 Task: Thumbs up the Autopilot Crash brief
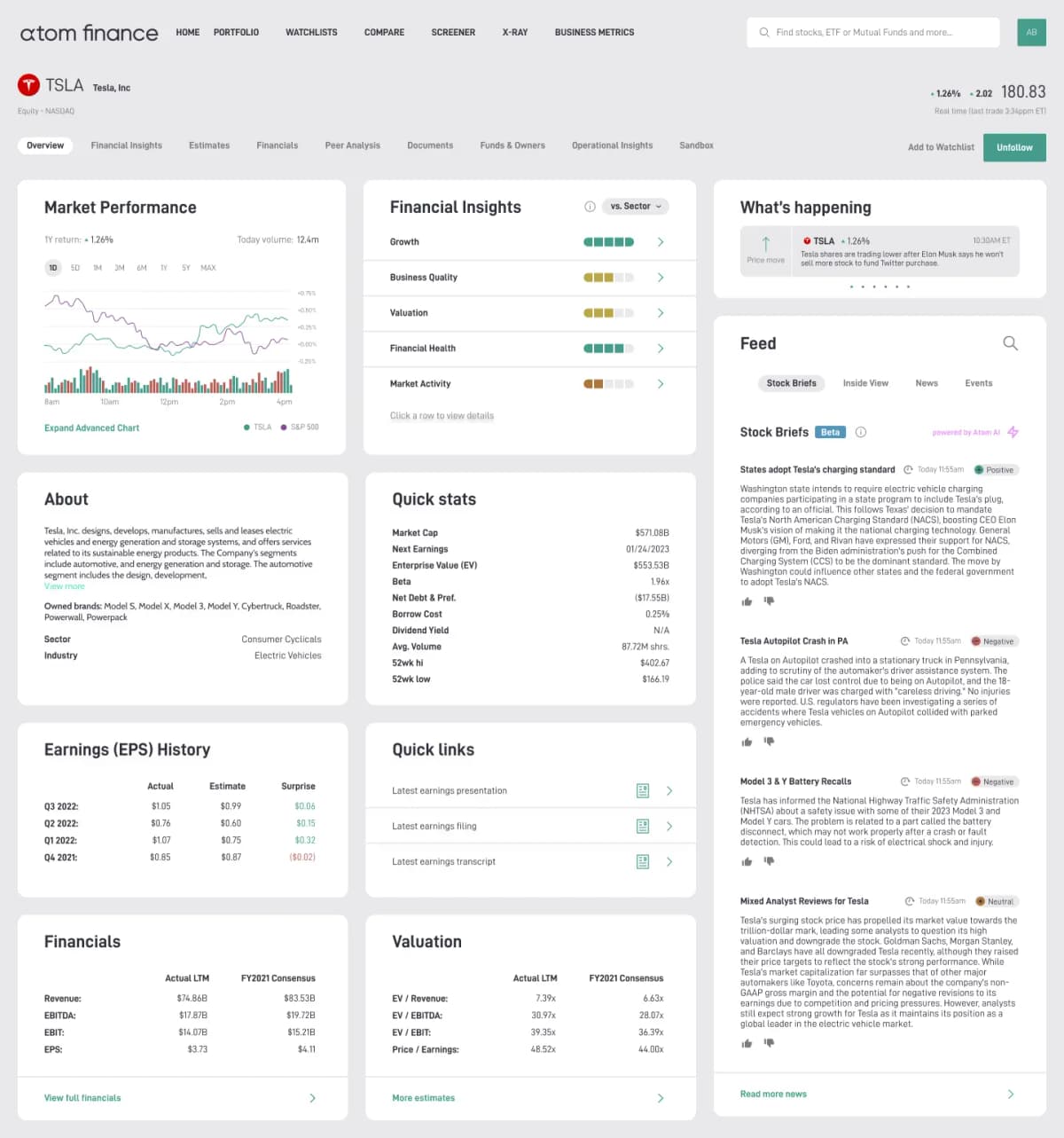tap(747, 742)
